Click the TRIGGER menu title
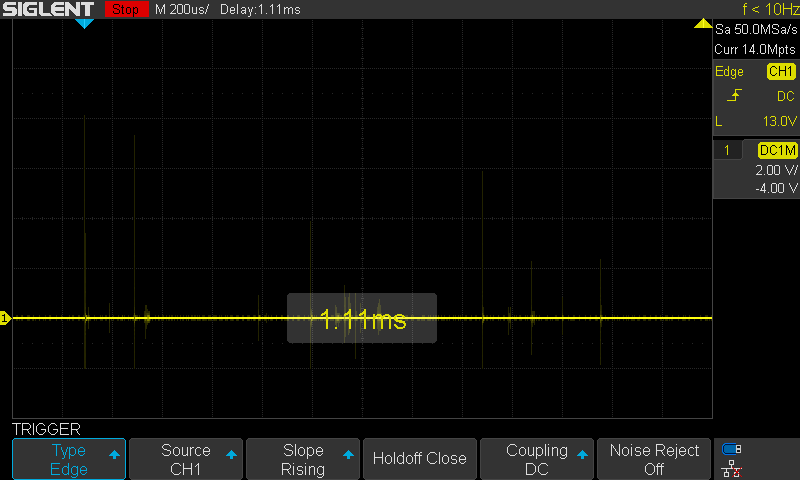The image size is (800, 480). 46,429
